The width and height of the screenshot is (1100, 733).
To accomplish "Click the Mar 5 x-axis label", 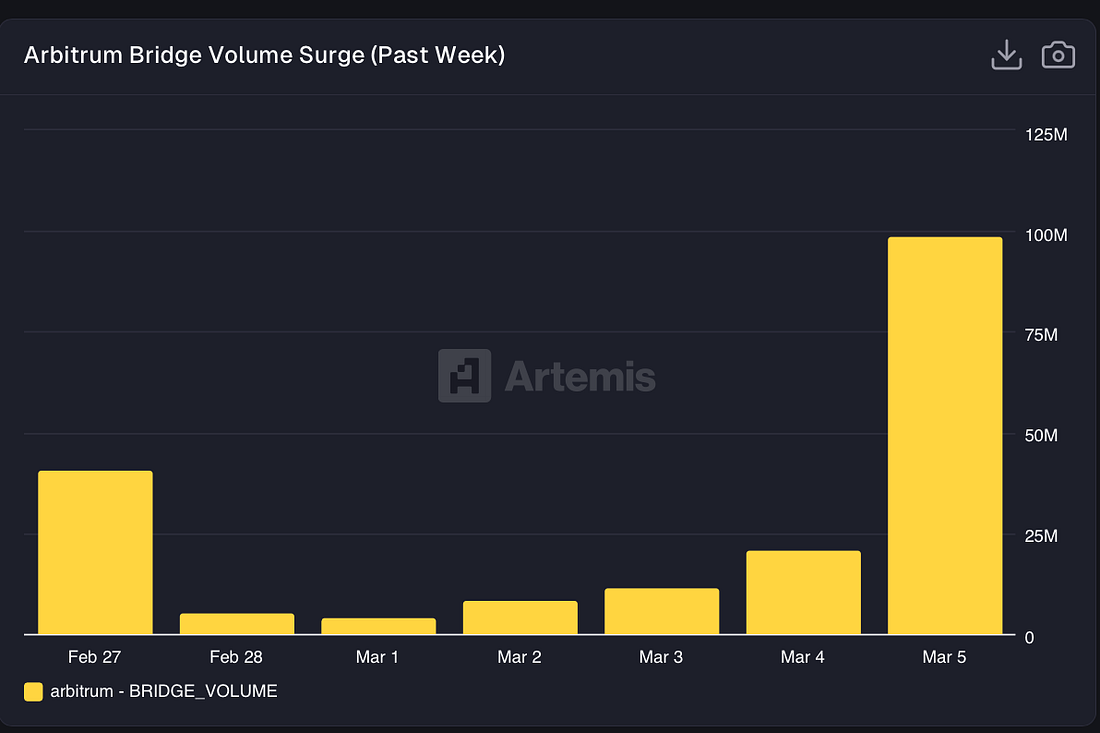I will (x=945, y=657).
